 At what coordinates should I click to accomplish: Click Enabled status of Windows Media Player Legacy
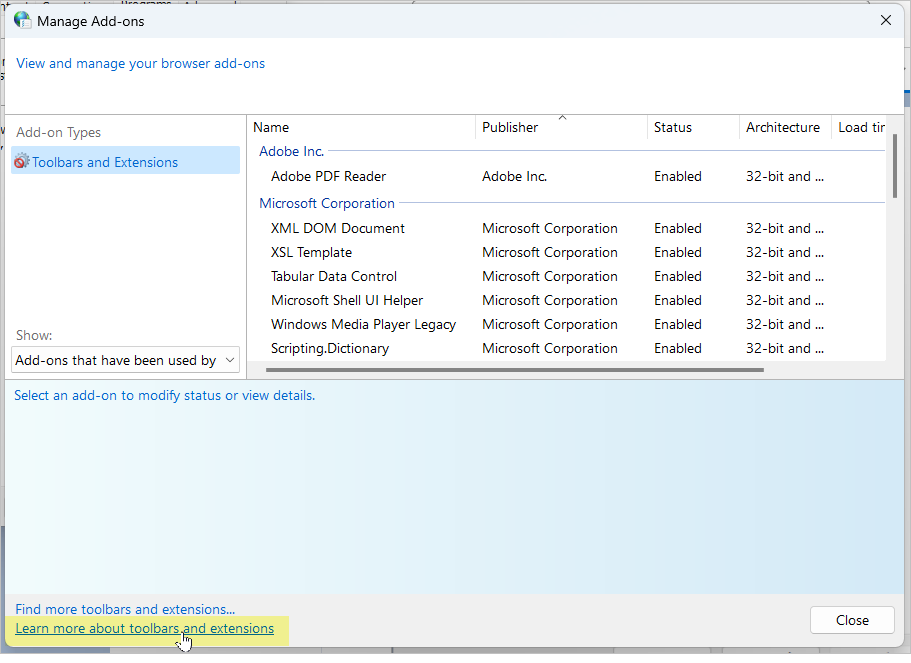pyautogui.click(x=677, y=324)
